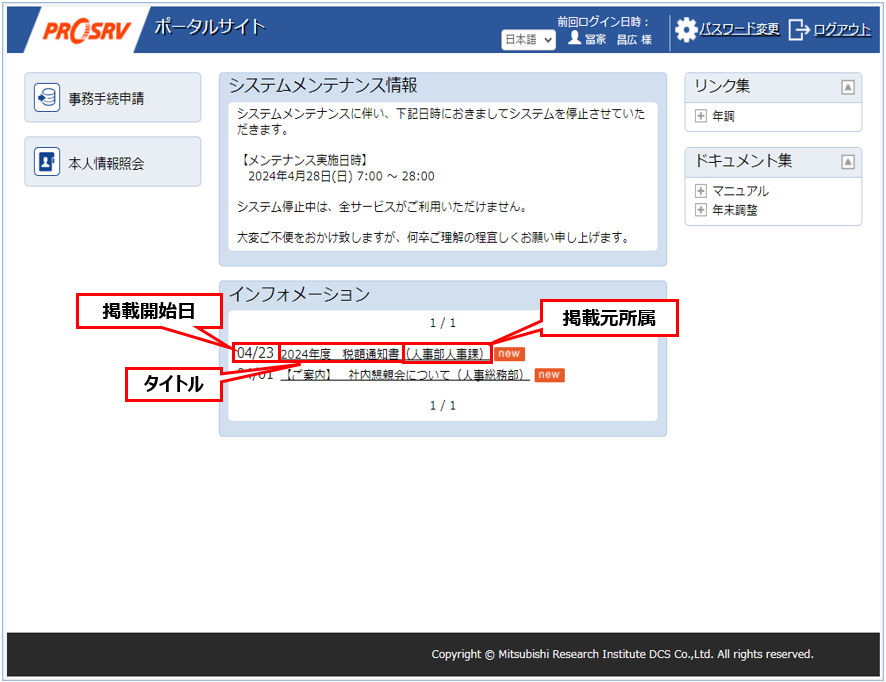
Task: Open the 【ご案内】社内懇親会について announcement
Action: pos(405,375)
